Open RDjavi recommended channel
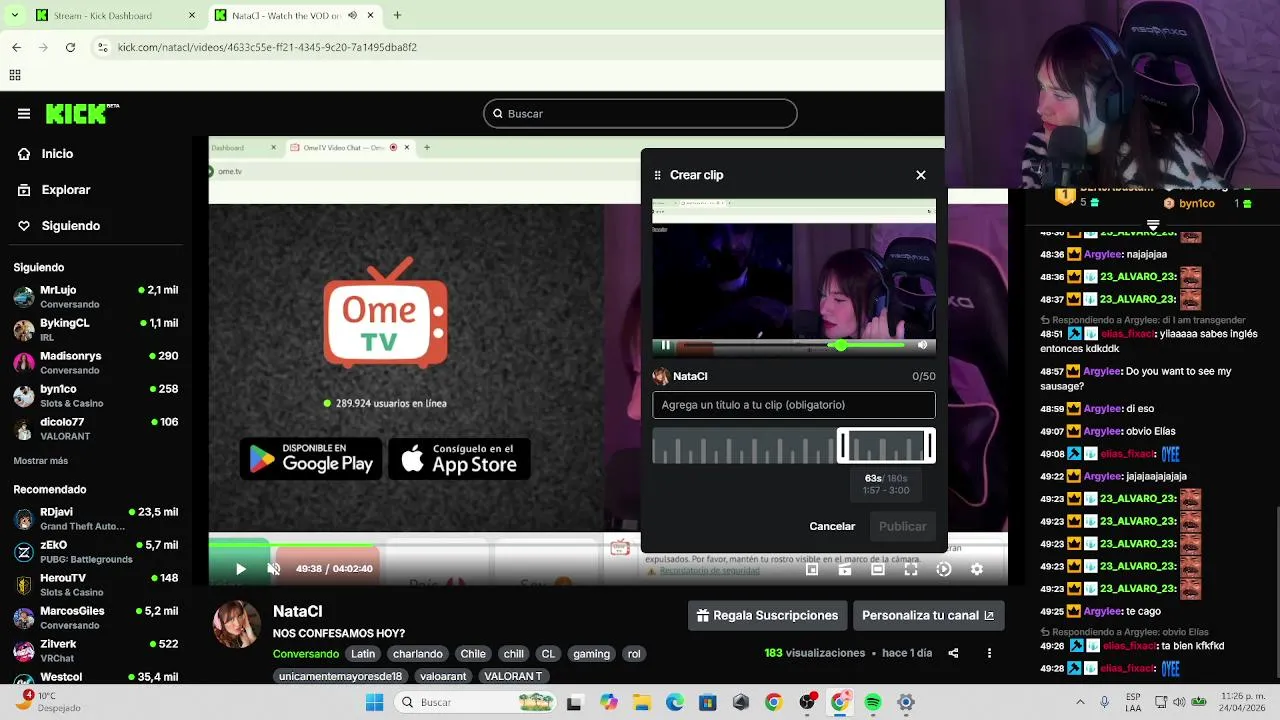The image size is (1280, 720). (96, 519)
